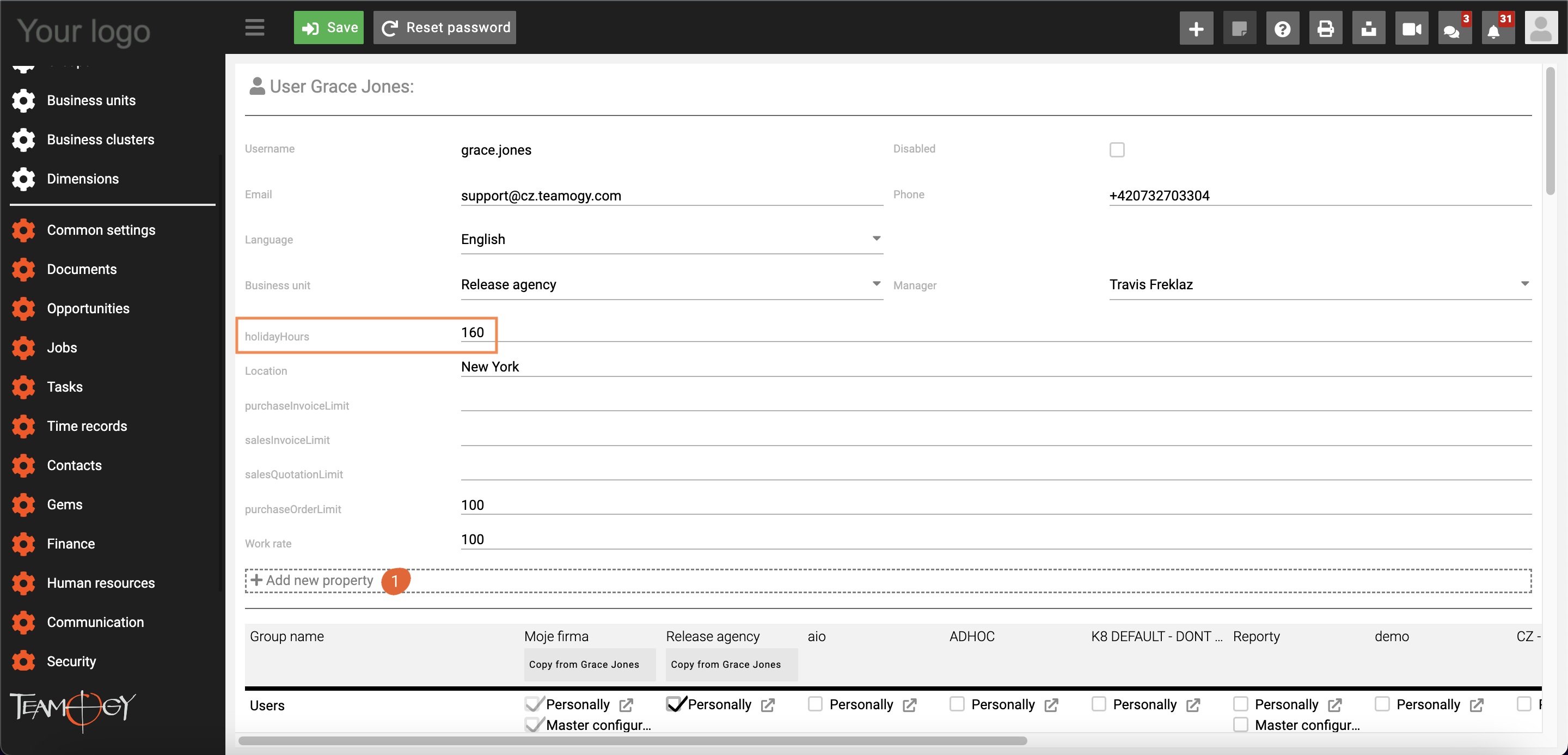
Task: Click the Tasks orange gear icon
Action: [23, 387]
